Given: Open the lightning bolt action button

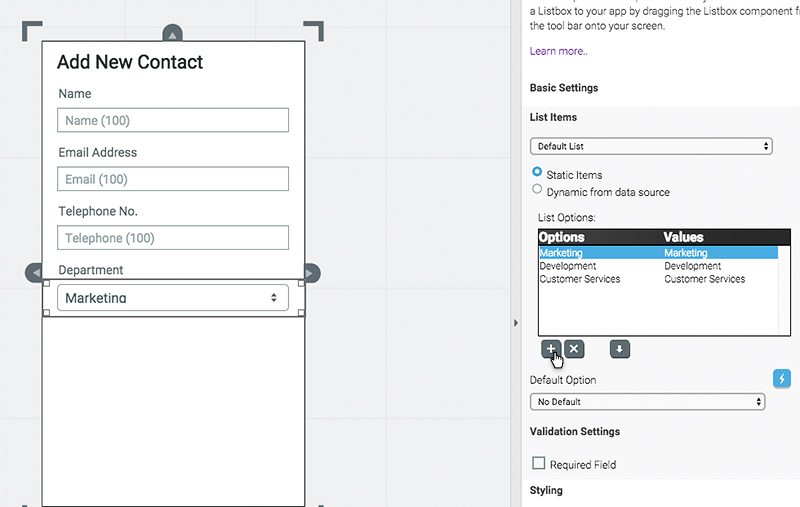Looking at the screenshot, I should coord(782,378).
